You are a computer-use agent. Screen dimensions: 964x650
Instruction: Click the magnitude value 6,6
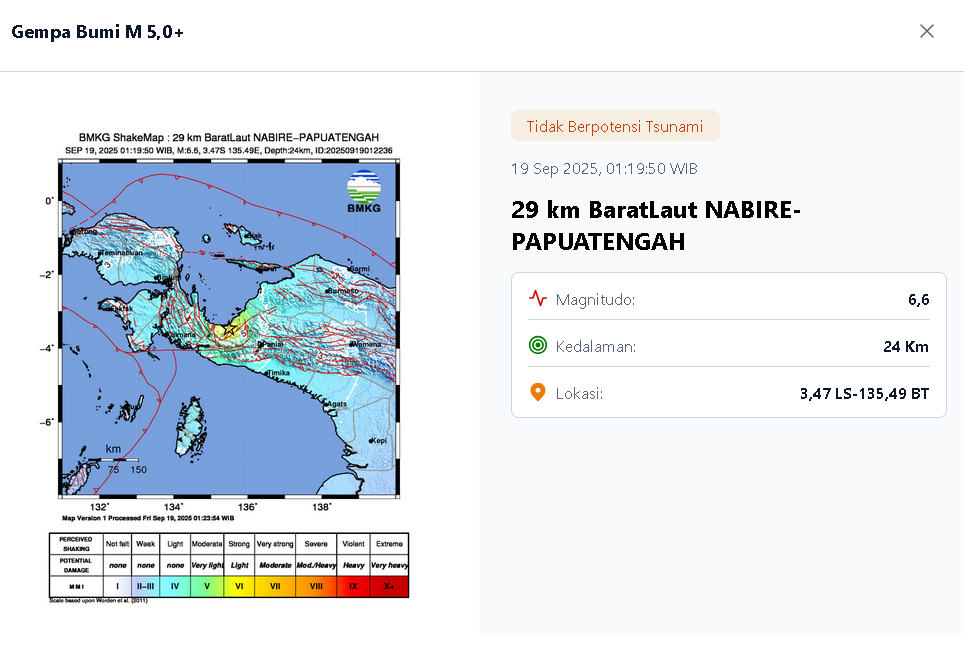click(x=918, y=299)
